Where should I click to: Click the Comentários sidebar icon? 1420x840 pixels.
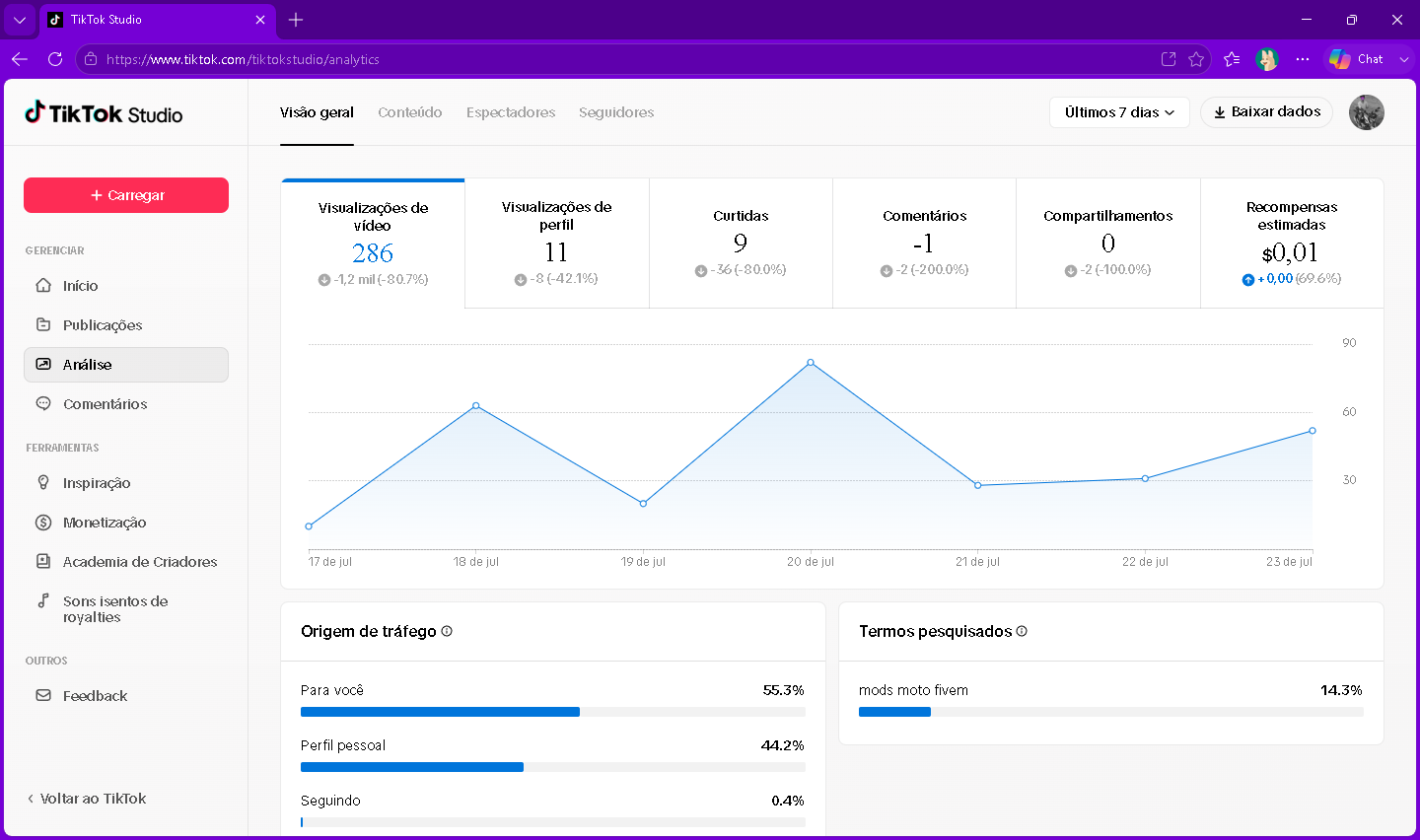[43, 404]
